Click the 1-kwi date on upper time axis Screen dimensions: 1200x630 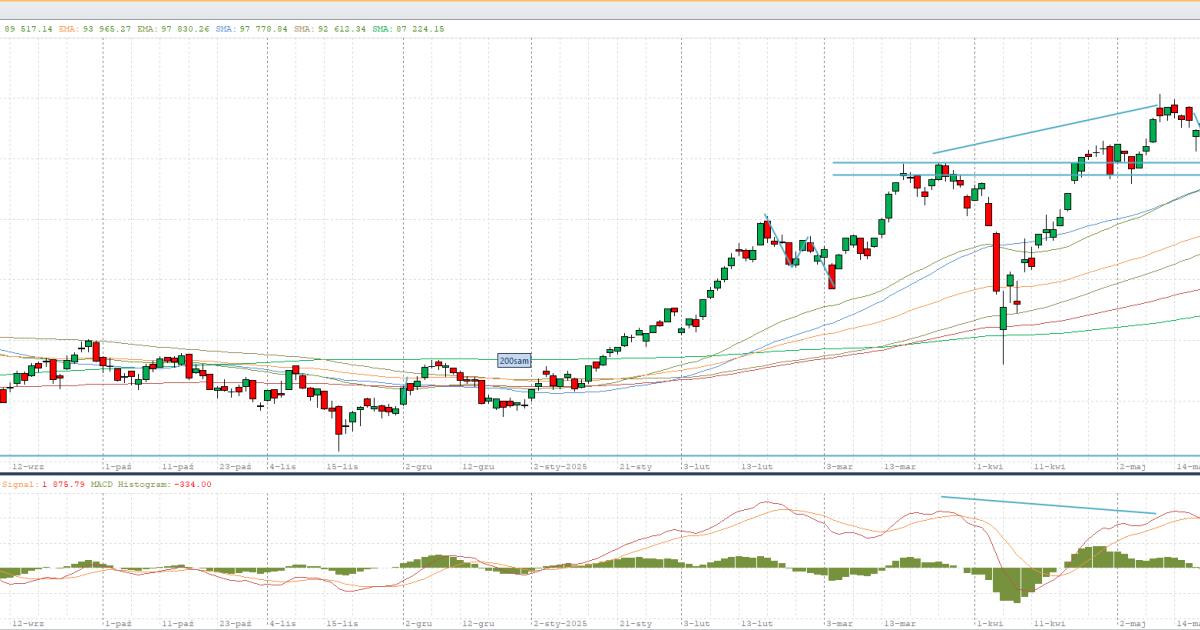click(x=988, y=466)
